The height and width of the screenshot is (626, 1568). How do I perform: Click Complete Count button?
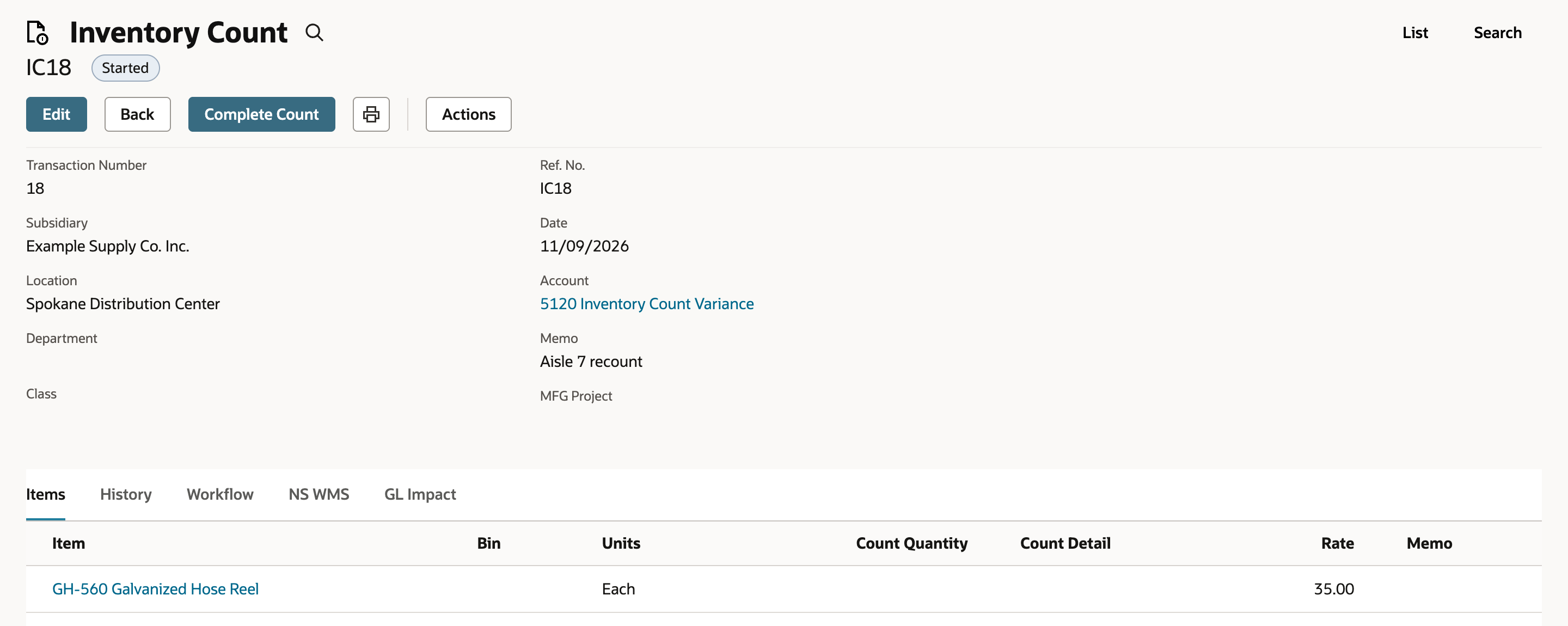pyautogui.click(x=262, y=114)
